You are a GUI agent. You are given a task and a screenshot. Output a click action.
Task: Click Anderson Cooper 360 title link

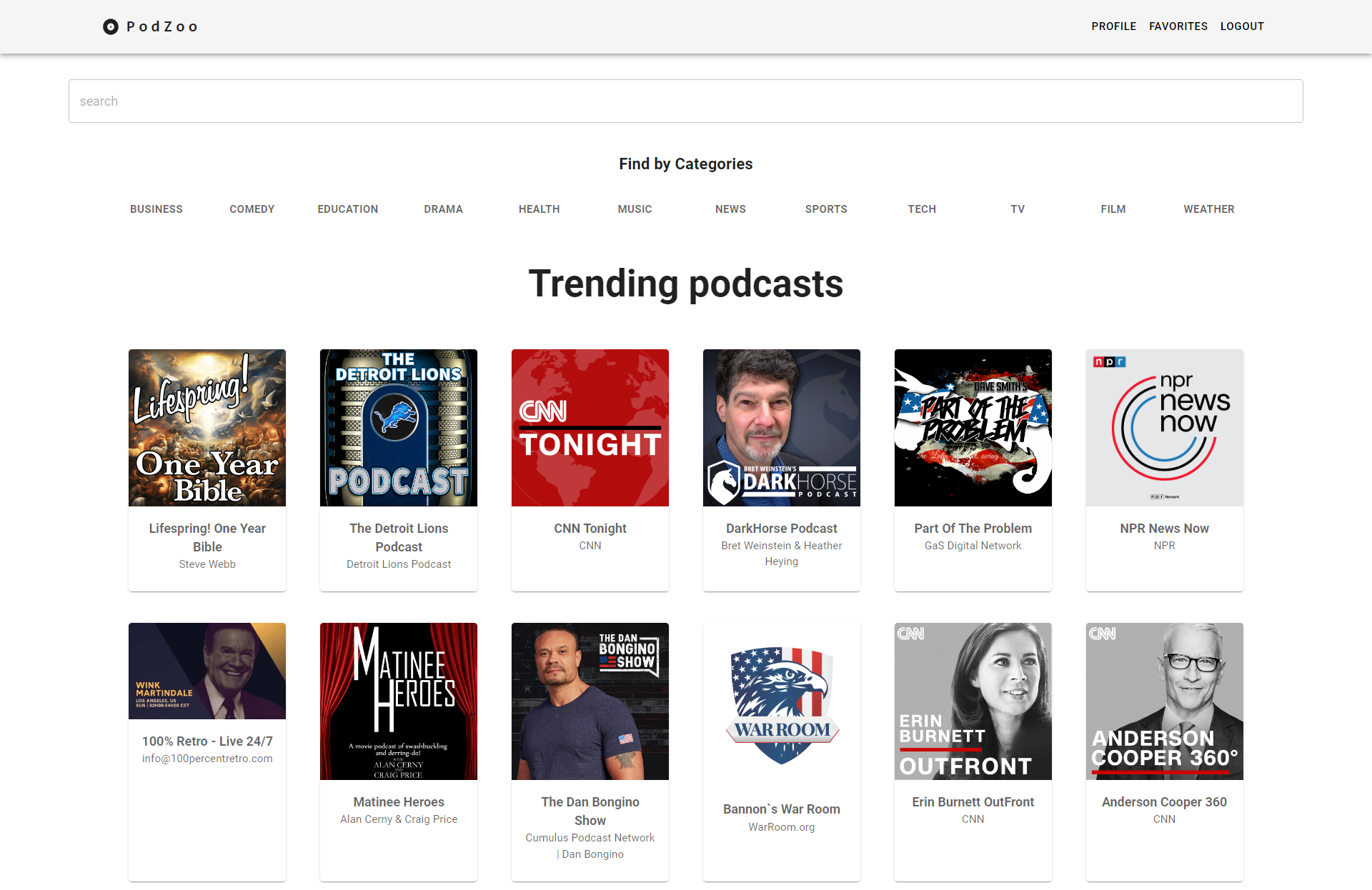pos(1164,802)
